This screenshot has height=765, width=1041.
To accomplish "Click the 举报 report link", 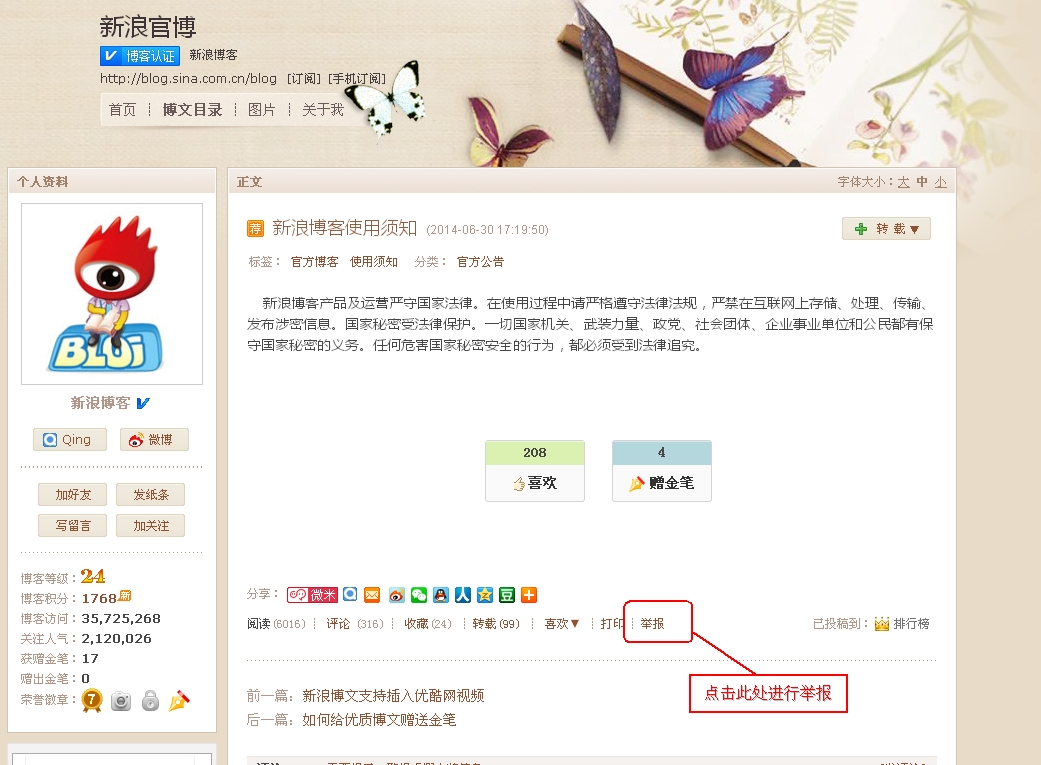I will click(x=653, y=624).
